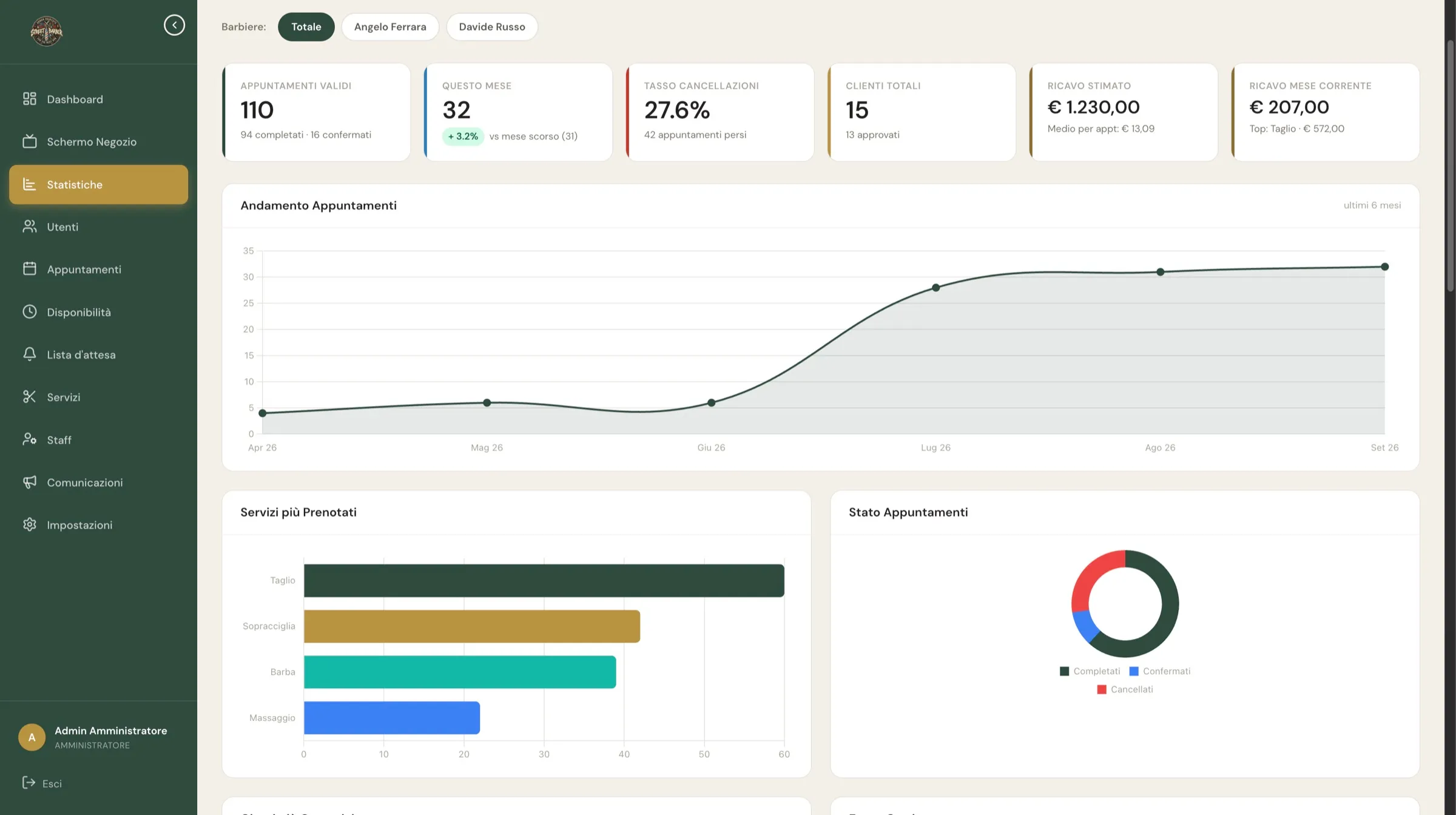Image resolution: width=1456 pixels, height=815 pixels.
Task: Click the Schermo Negozio TV icon
Action: point(30,141)
